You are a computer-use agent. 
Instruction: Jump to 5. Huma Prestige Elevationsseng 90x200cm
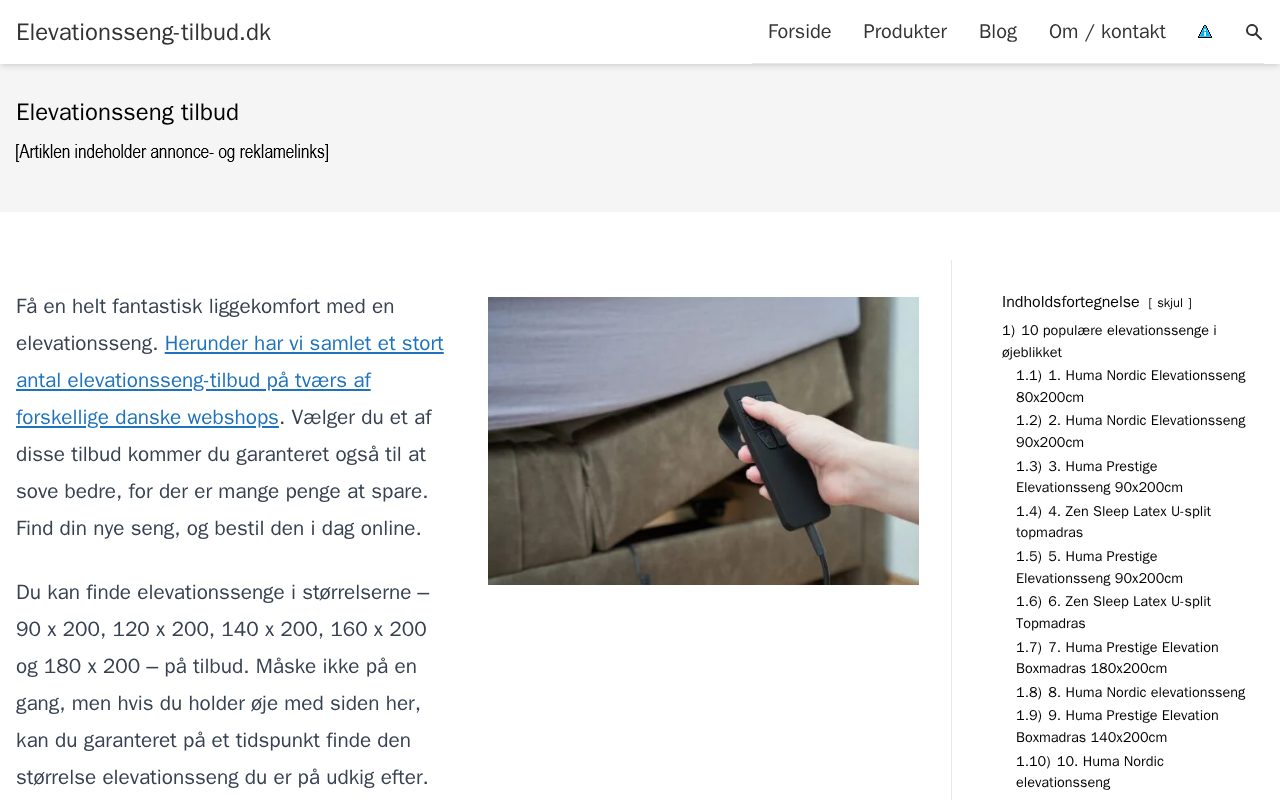(1099, 567)
